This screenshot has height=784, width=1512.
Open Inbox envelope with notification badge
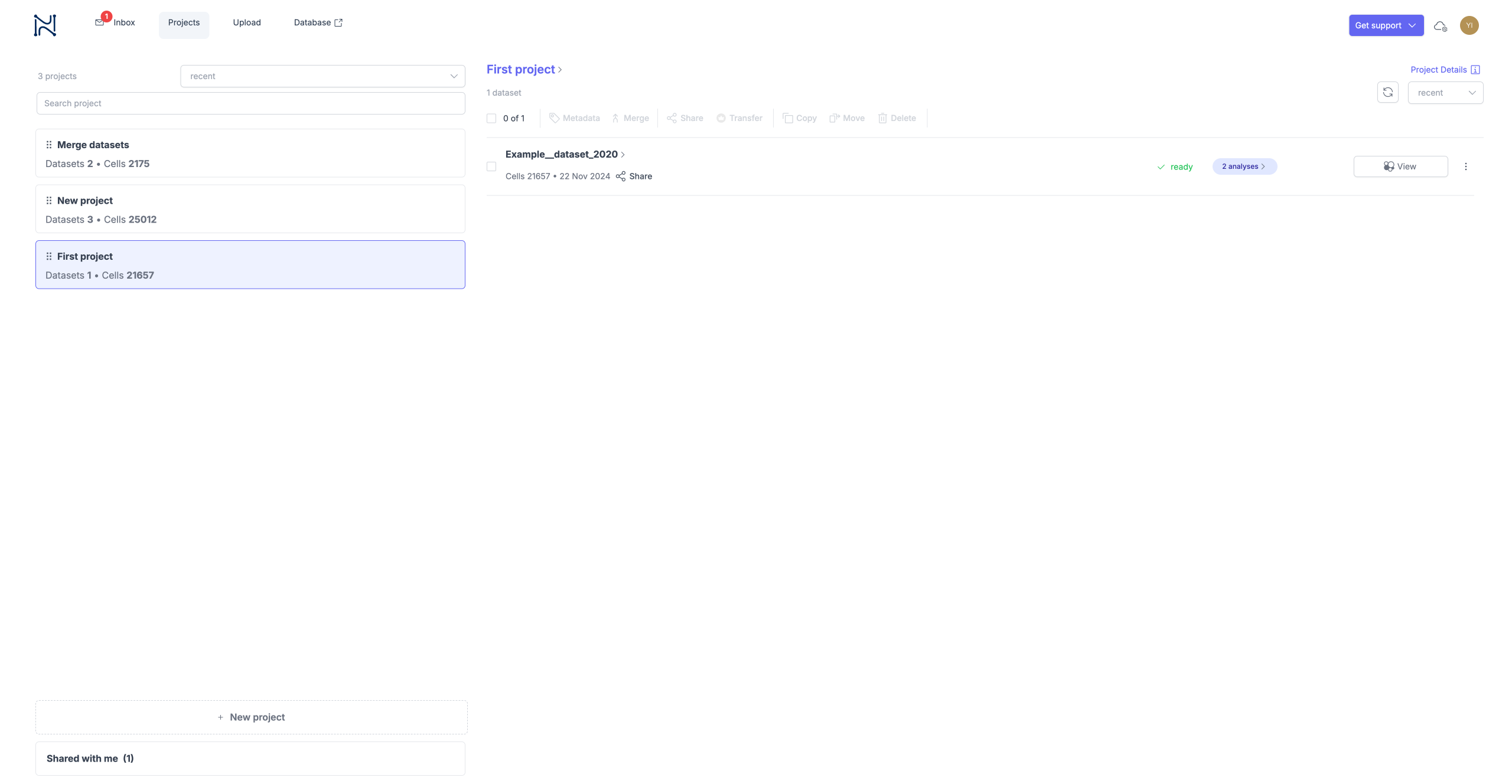click(x=100, y=22)
